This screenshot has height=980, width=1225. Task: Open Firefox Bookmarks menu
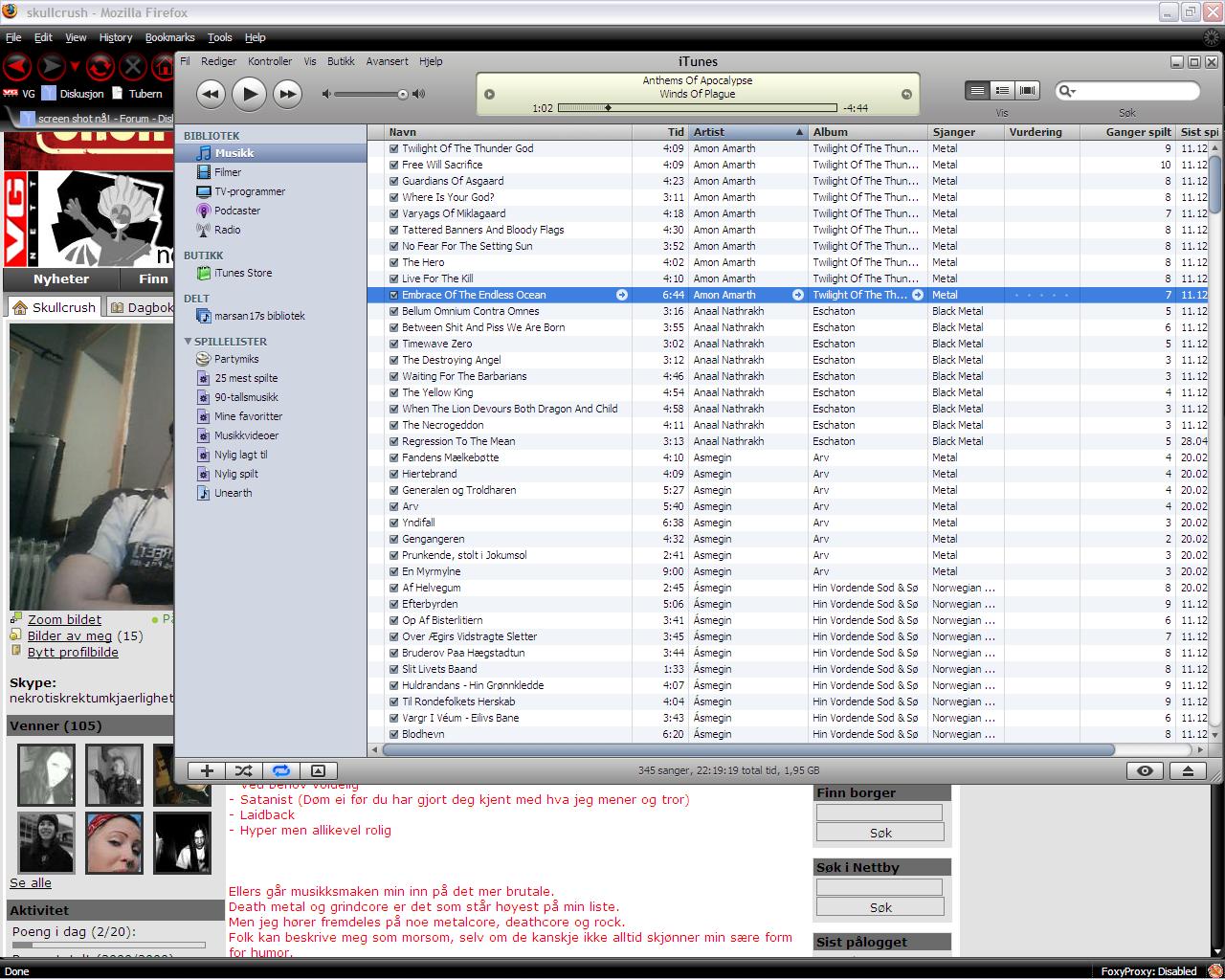[169, 37]
